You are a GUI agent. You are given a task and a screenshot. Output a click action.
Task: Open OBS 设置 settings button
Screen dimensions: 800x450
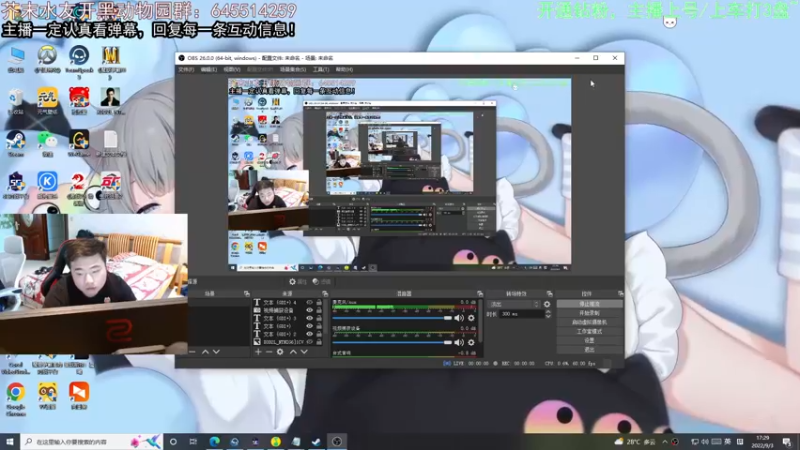(589, 340)
